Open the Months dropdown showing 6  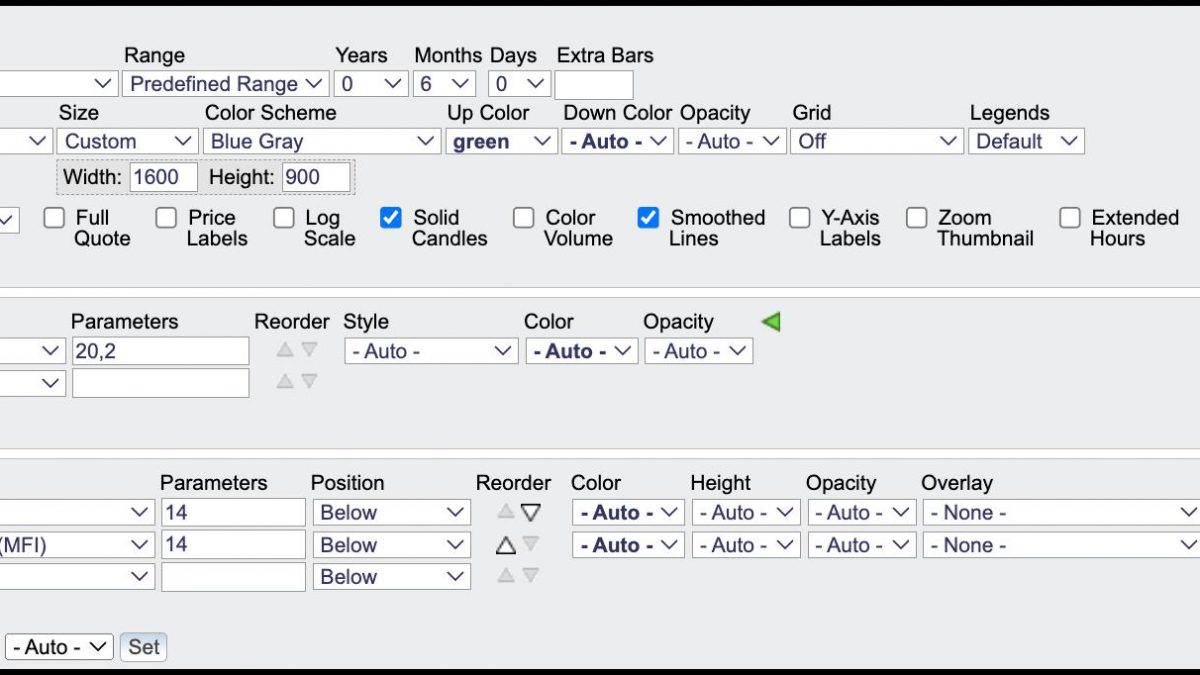coord(444,84)
